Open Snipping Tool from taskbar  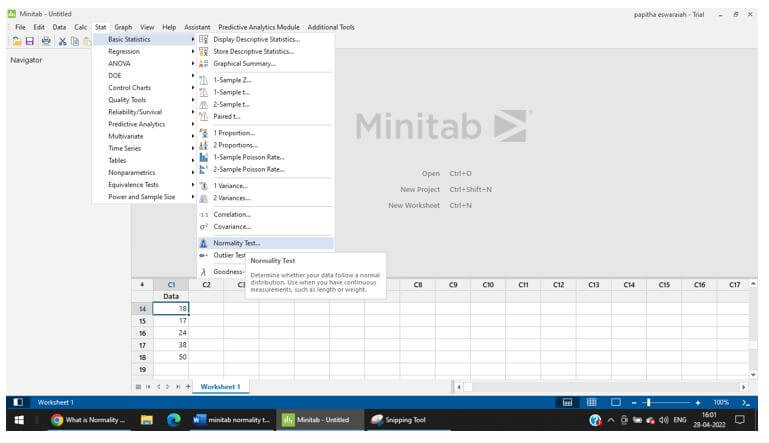point(399,420)
